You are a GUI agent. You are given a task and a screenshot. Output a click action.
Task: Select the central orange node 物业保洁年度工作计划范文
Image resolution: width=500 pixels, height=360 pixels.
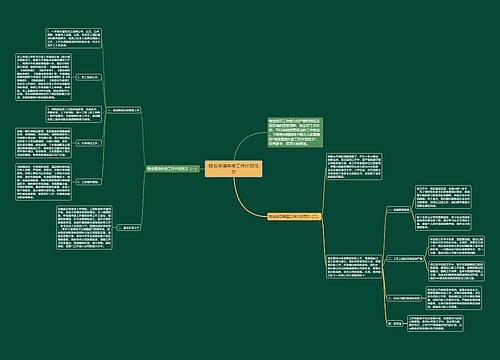(233, 169)
